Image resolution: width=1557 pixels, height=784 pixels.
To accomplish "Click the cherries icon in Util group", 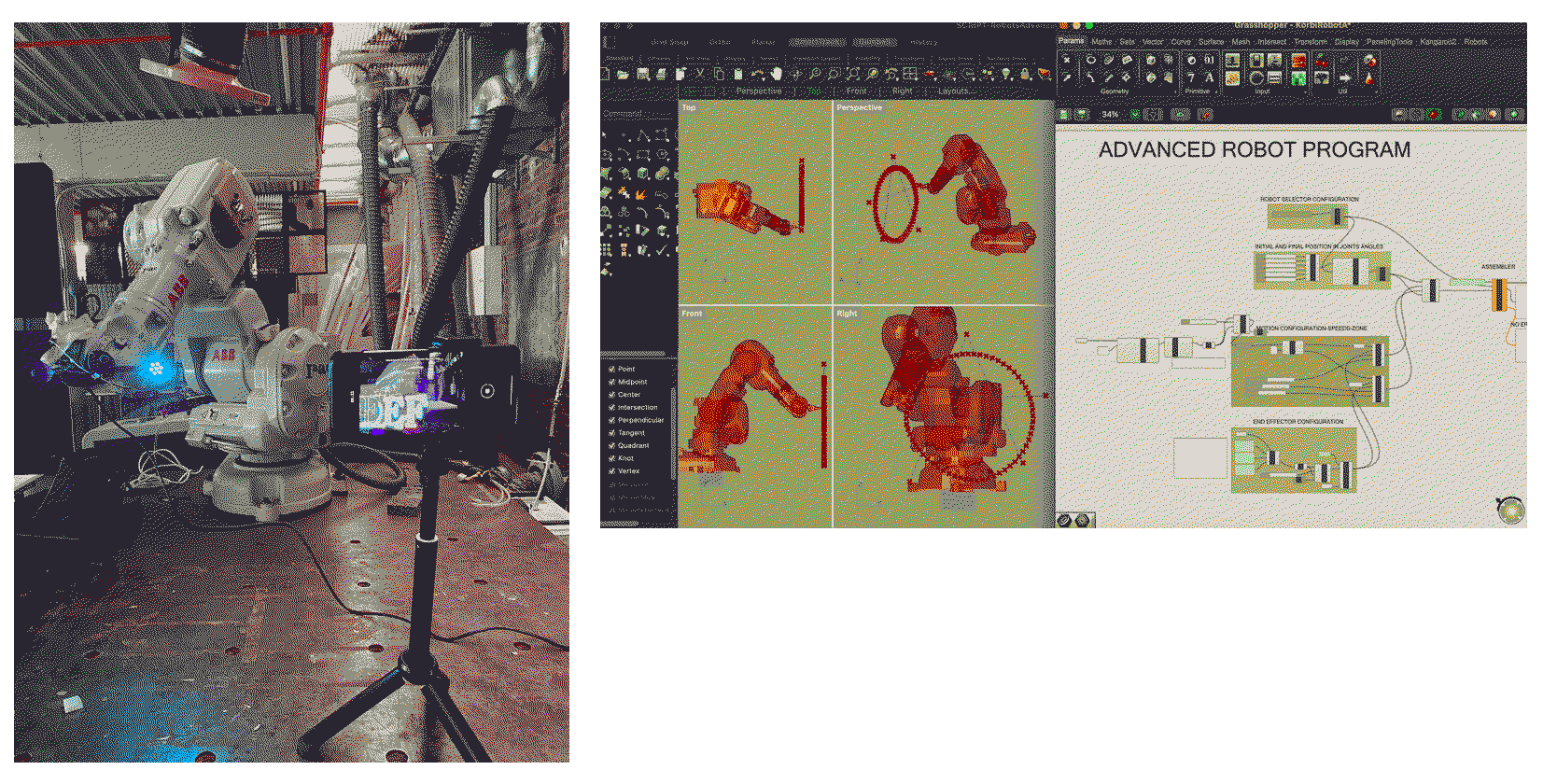I will click(x=1321, y=62).
